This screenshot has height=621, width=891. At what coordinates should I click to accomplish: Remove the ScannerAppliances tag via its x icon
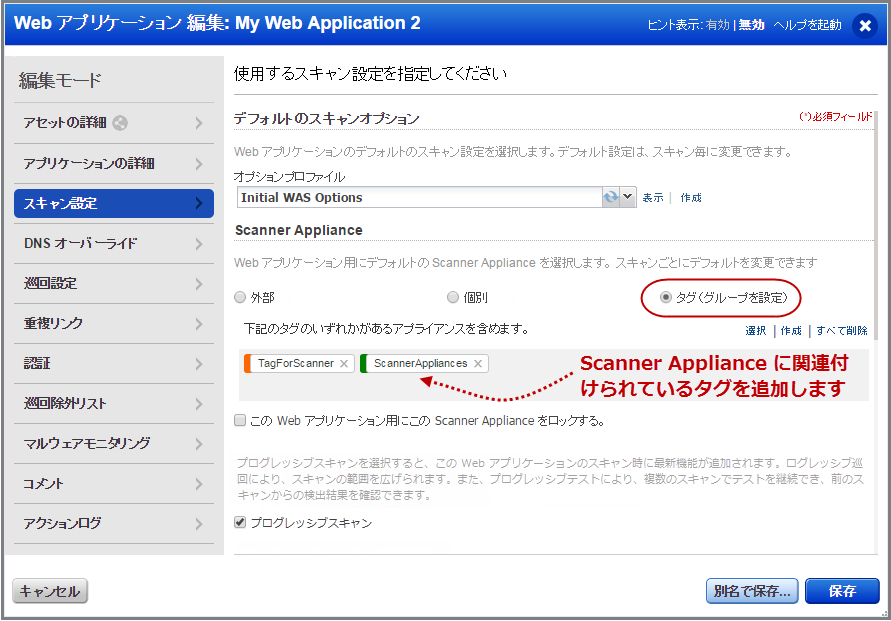(478, 364)
